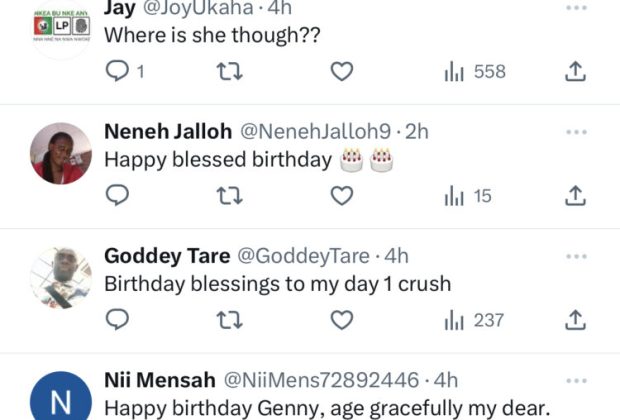Open Neneh Jalloh's profile picture
The height and width of the screenshot is (420, 620).
tap(61, 153)
